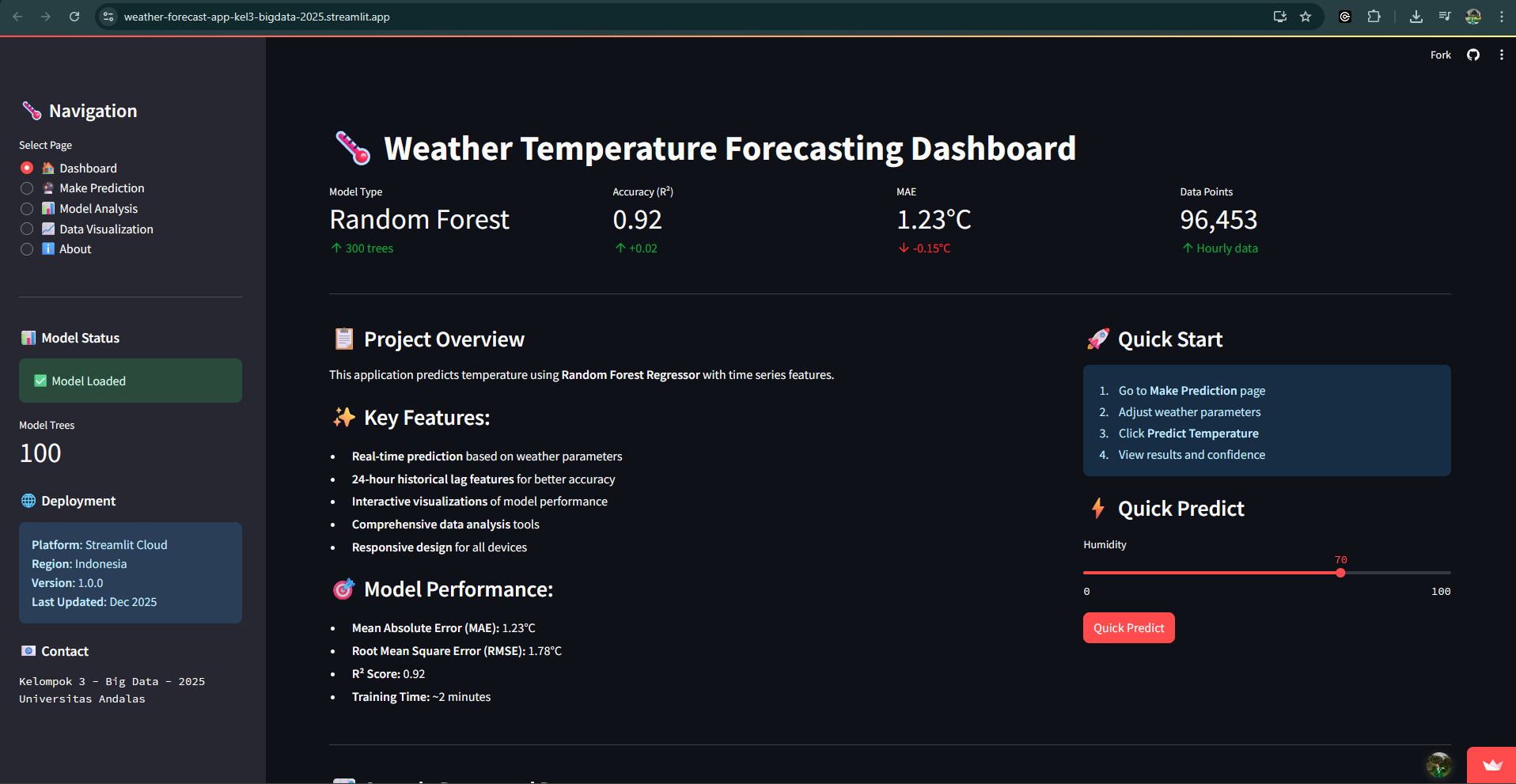Click the Model Loaded status banner

tap(131, 381)
